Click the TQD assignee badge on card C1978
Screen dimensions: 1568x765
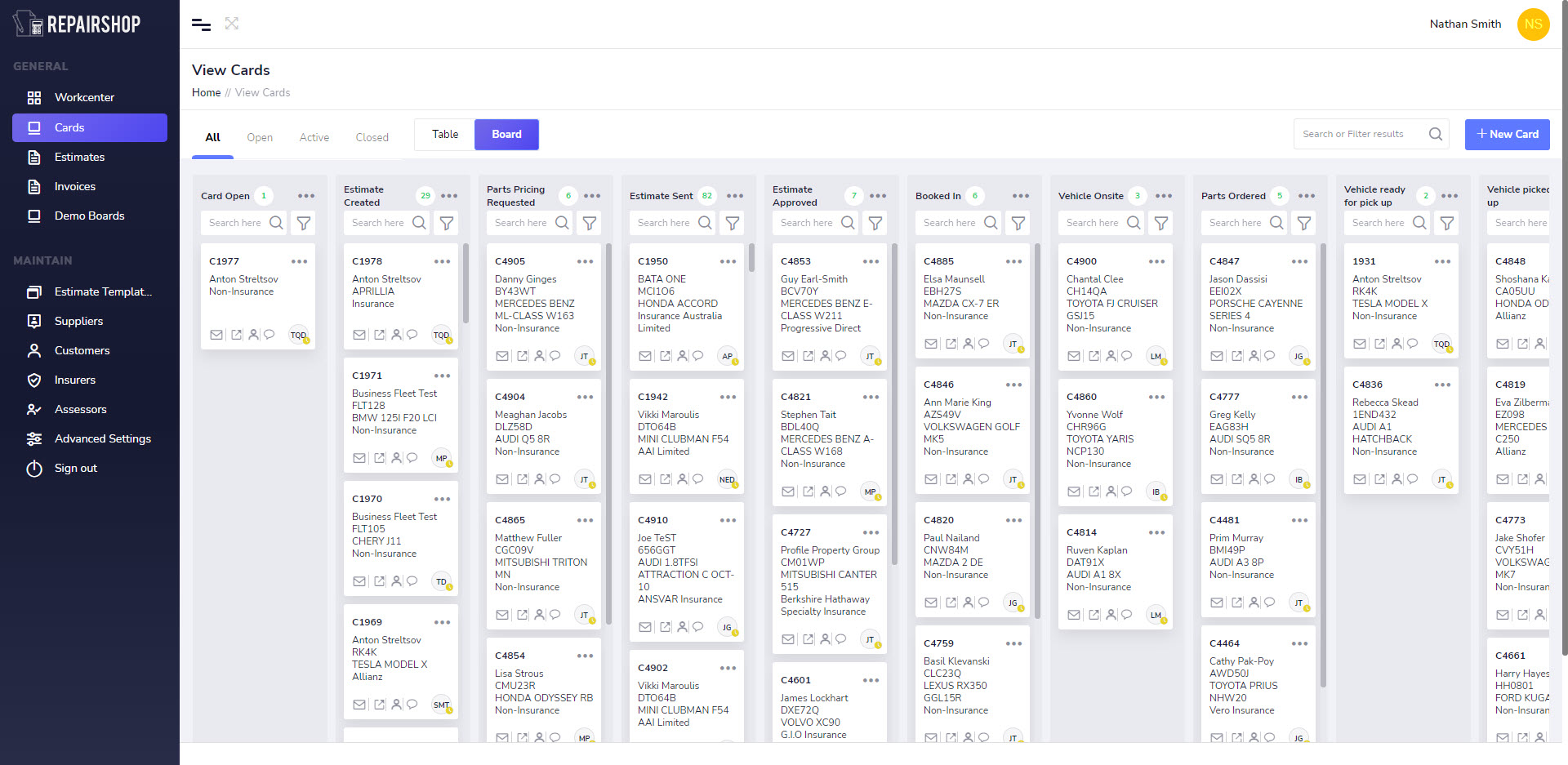pos(441,335)
